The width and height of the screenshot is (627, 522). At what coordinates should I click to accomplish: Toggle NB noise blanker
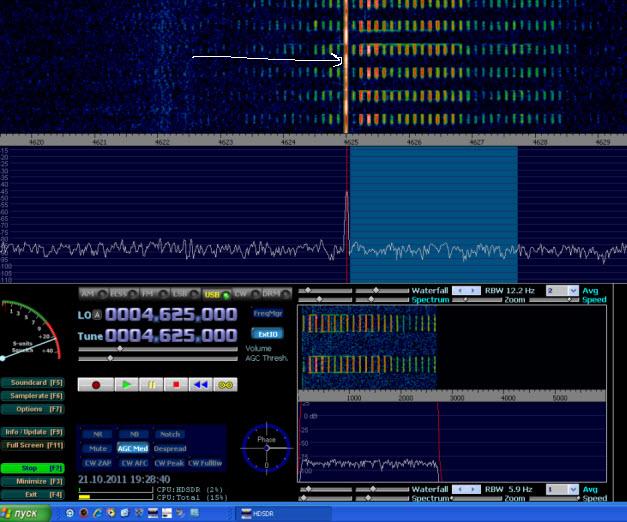(134, 434)
